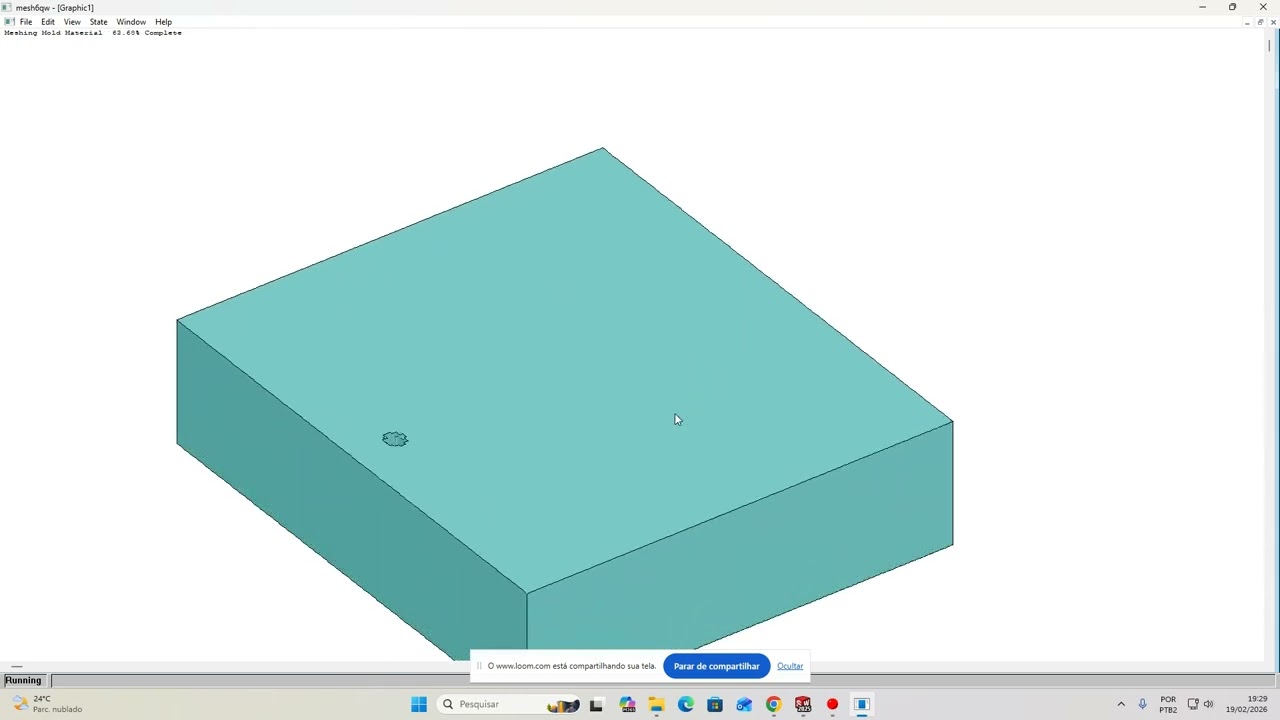Image resolution: width=1280 pixels, height=720 pixels.
Task: Click the Running status indicator
Action: (23, 681)
